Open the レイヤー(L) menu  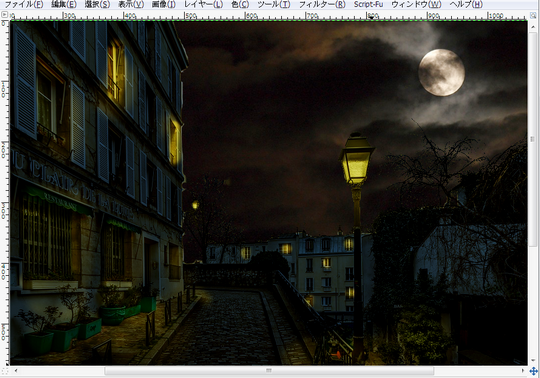[203, 4]
